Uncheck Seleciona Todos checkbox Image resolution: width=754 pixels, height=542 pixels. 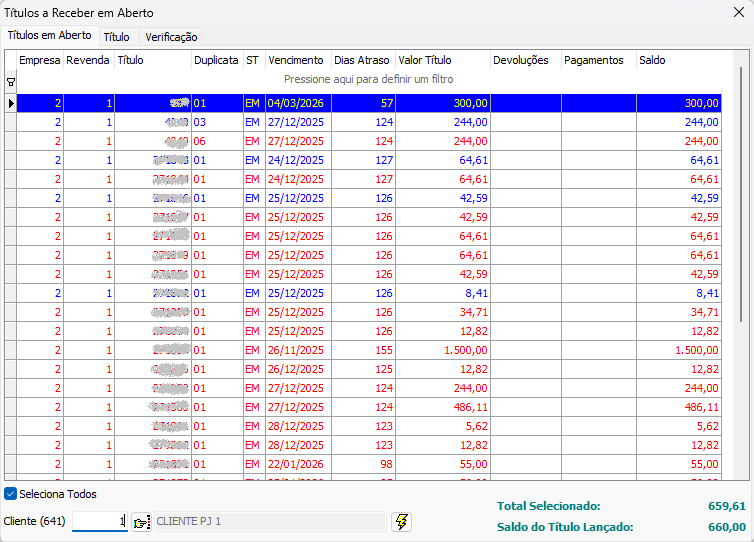click(x=10, y=493)
